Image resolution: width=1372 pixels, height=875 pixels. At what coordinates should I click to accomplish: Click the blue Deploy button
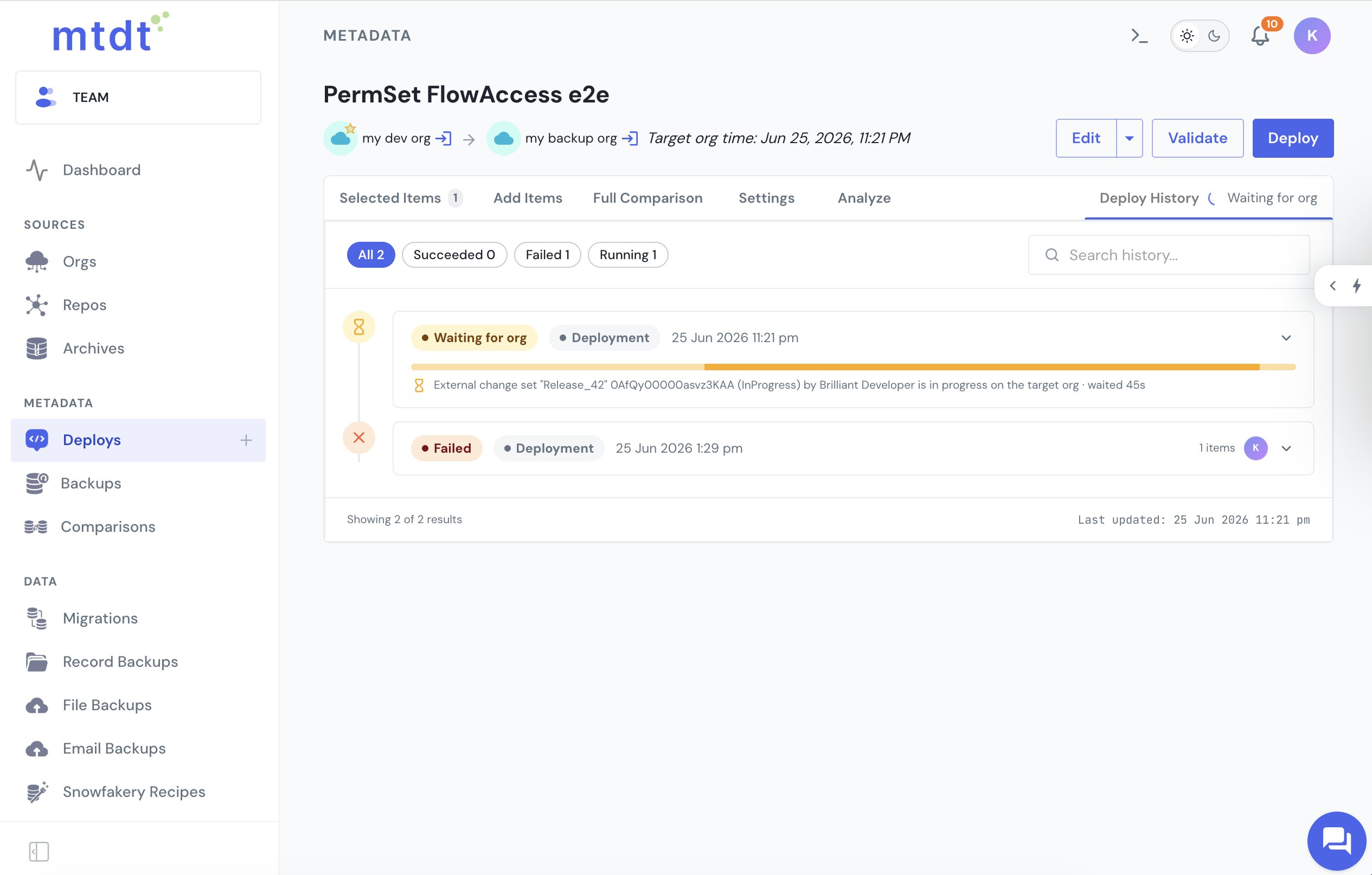1293,138
